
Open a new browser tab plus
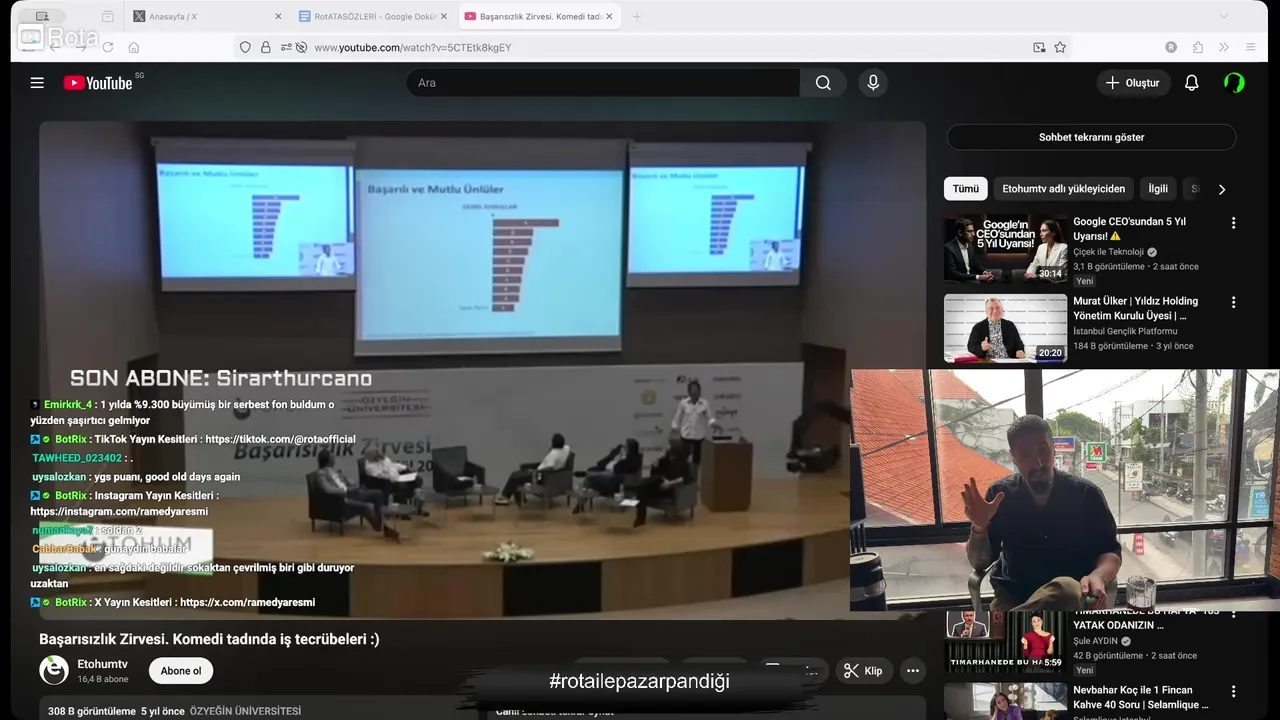[637, 16]
